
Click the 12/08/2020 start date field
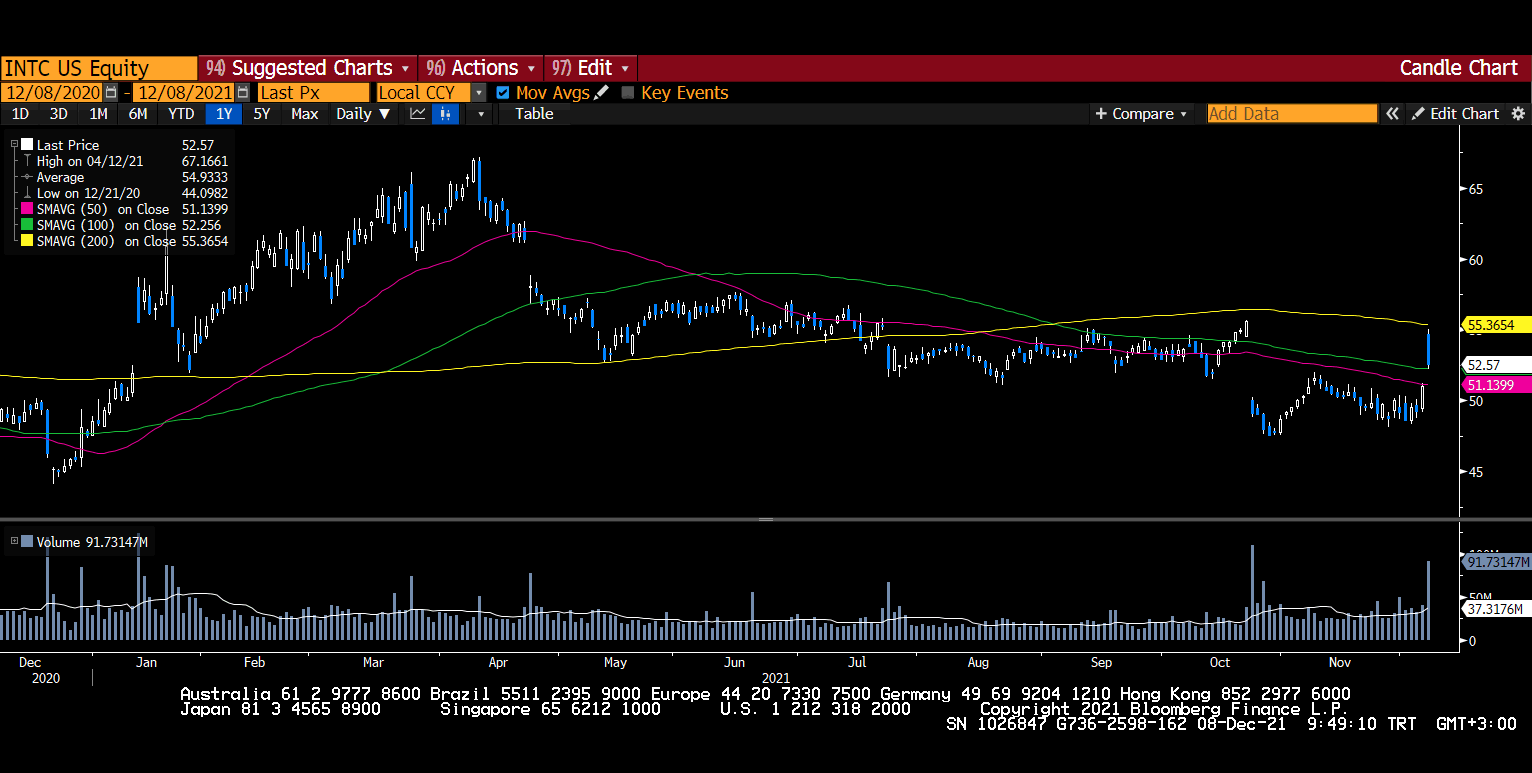tap(53, 92)
